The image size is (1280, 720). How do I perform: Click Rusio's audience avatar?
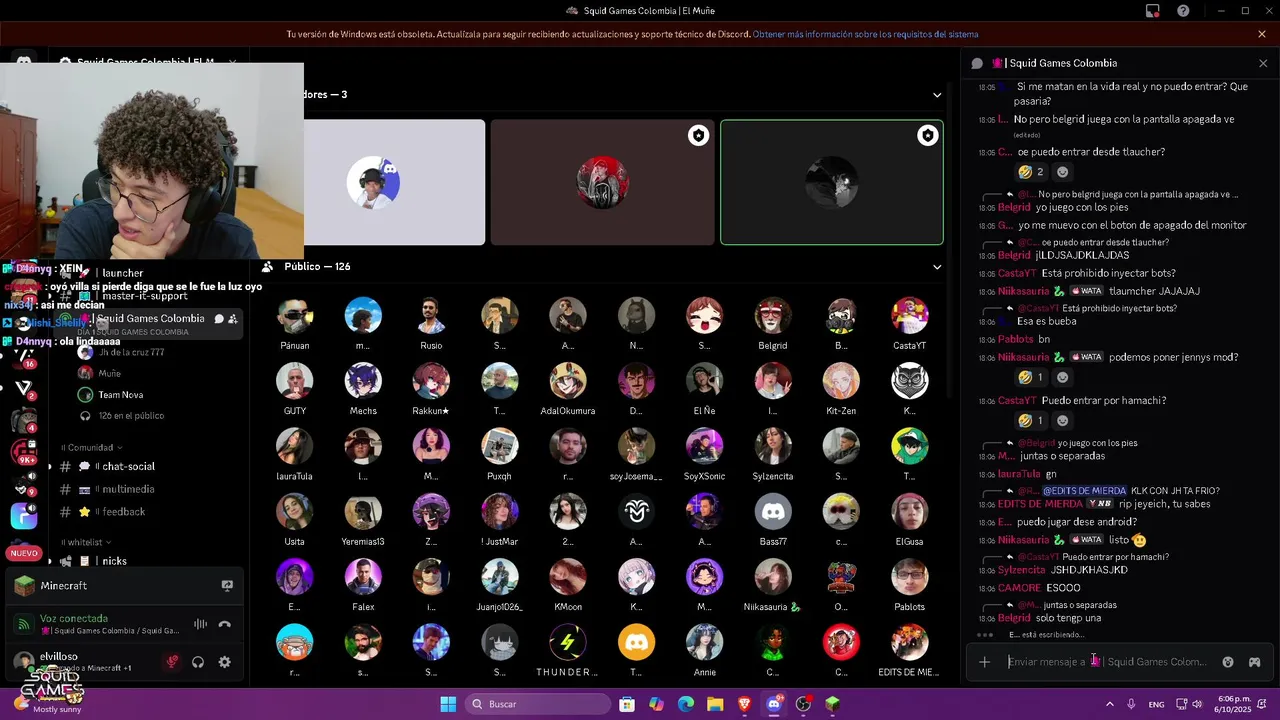tap(431, 316)
